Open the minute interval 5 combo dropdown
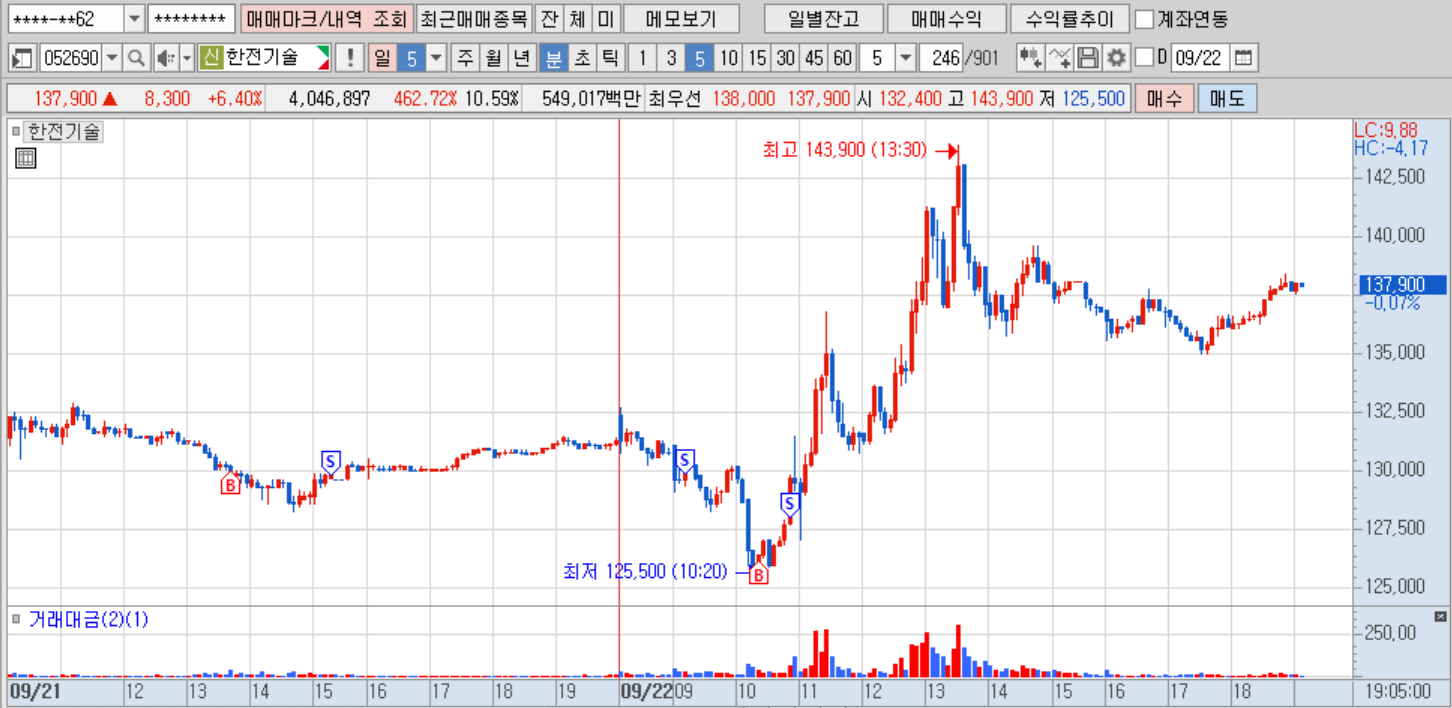Image resolution: width=1452 pixels, height=708 pixels. click(x=906, y=58)
